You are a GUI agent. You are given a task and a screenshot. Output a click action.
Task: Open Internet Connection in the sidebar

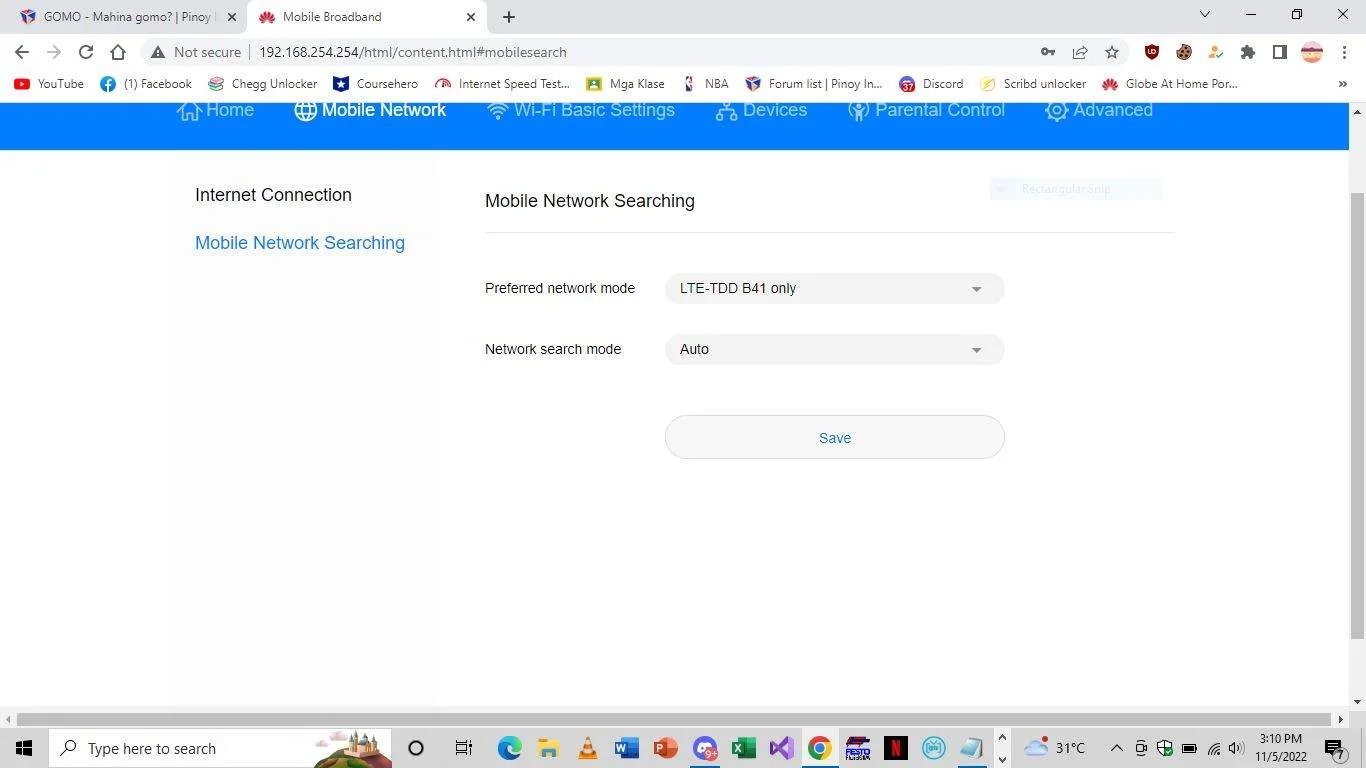click(x=273, y=195)
